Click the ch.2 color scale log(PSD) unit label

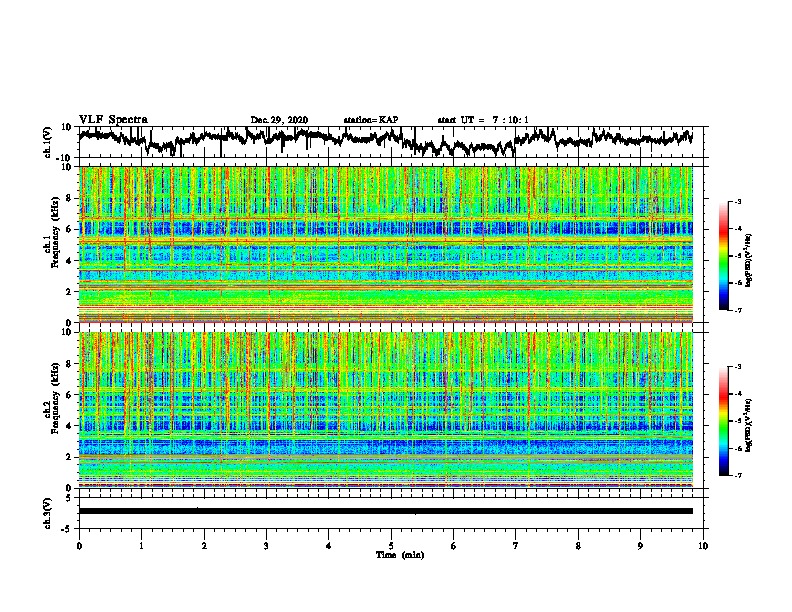tap(749, 425)
